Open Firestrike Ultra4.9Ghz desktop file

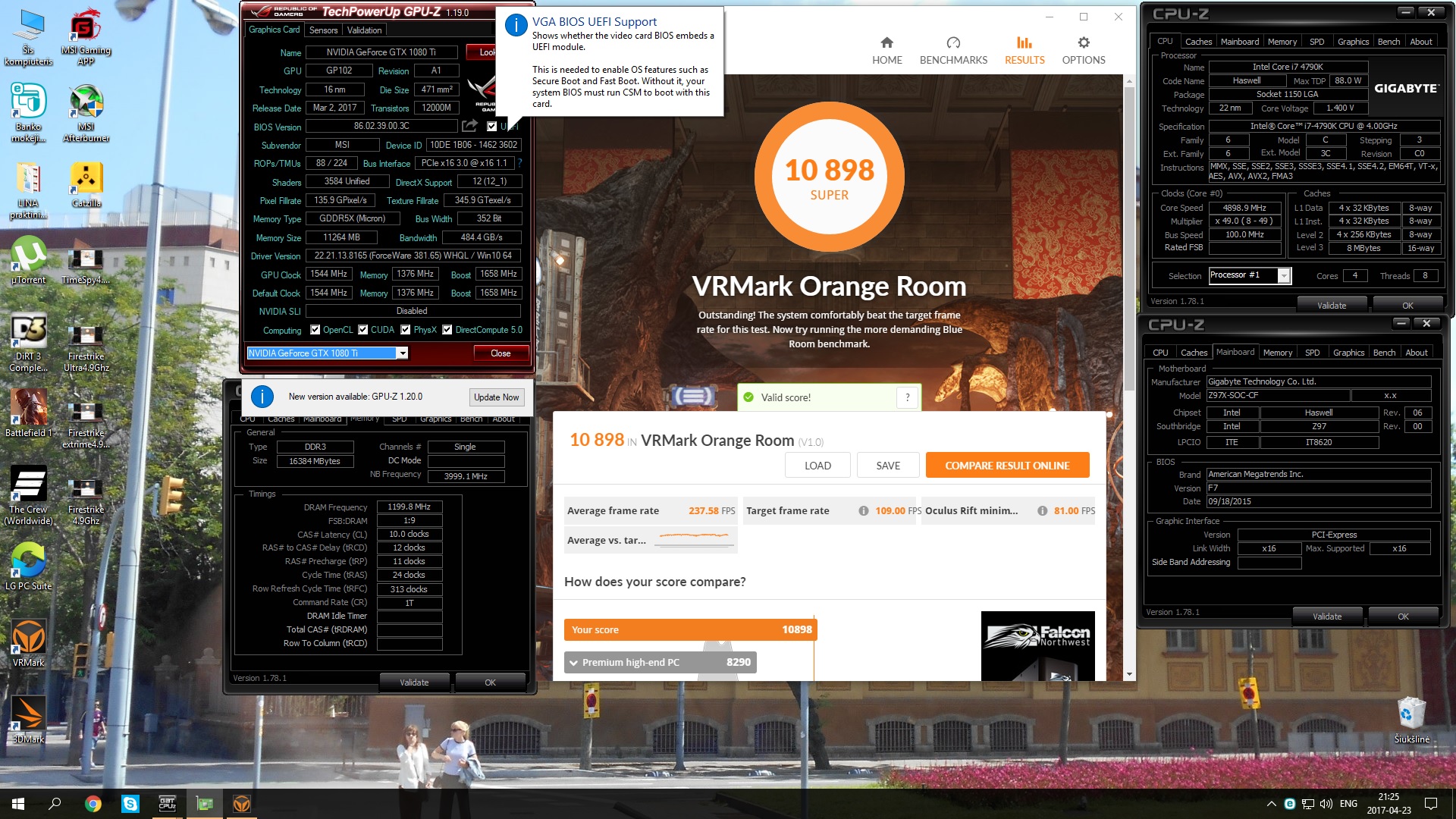86,347
